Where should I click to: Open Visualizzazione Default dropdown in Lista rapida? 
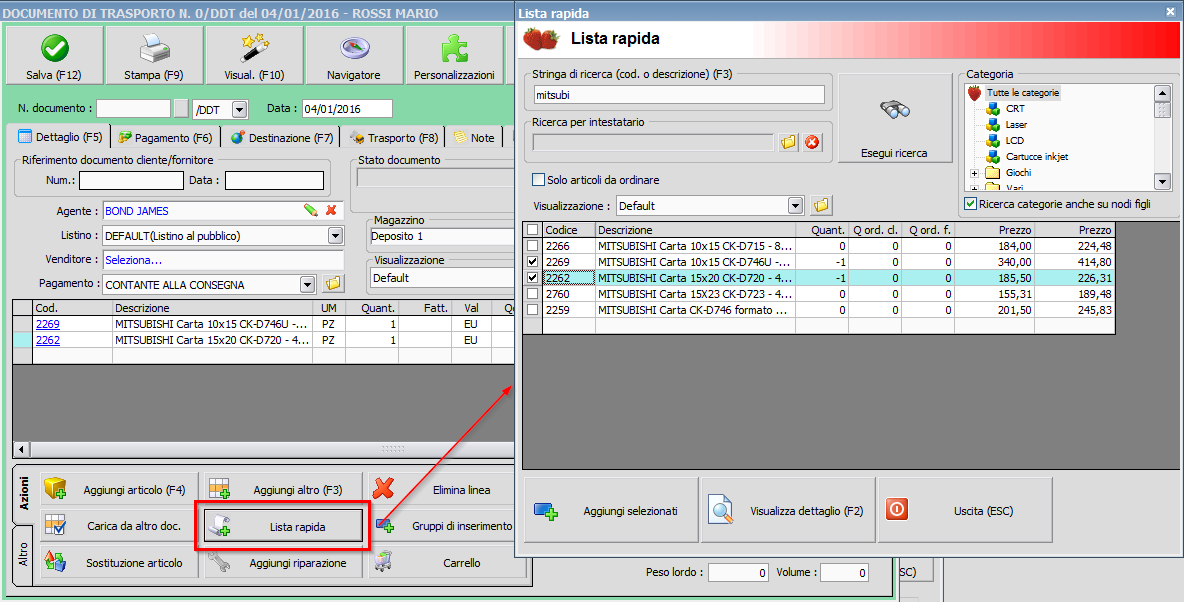click(795, 205)
